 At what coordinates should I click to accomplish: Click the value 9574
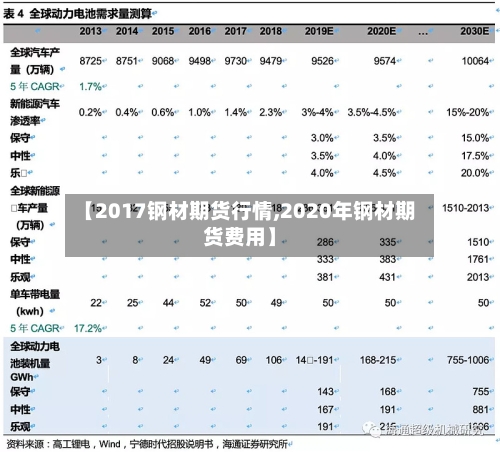[x=385, y=61]
